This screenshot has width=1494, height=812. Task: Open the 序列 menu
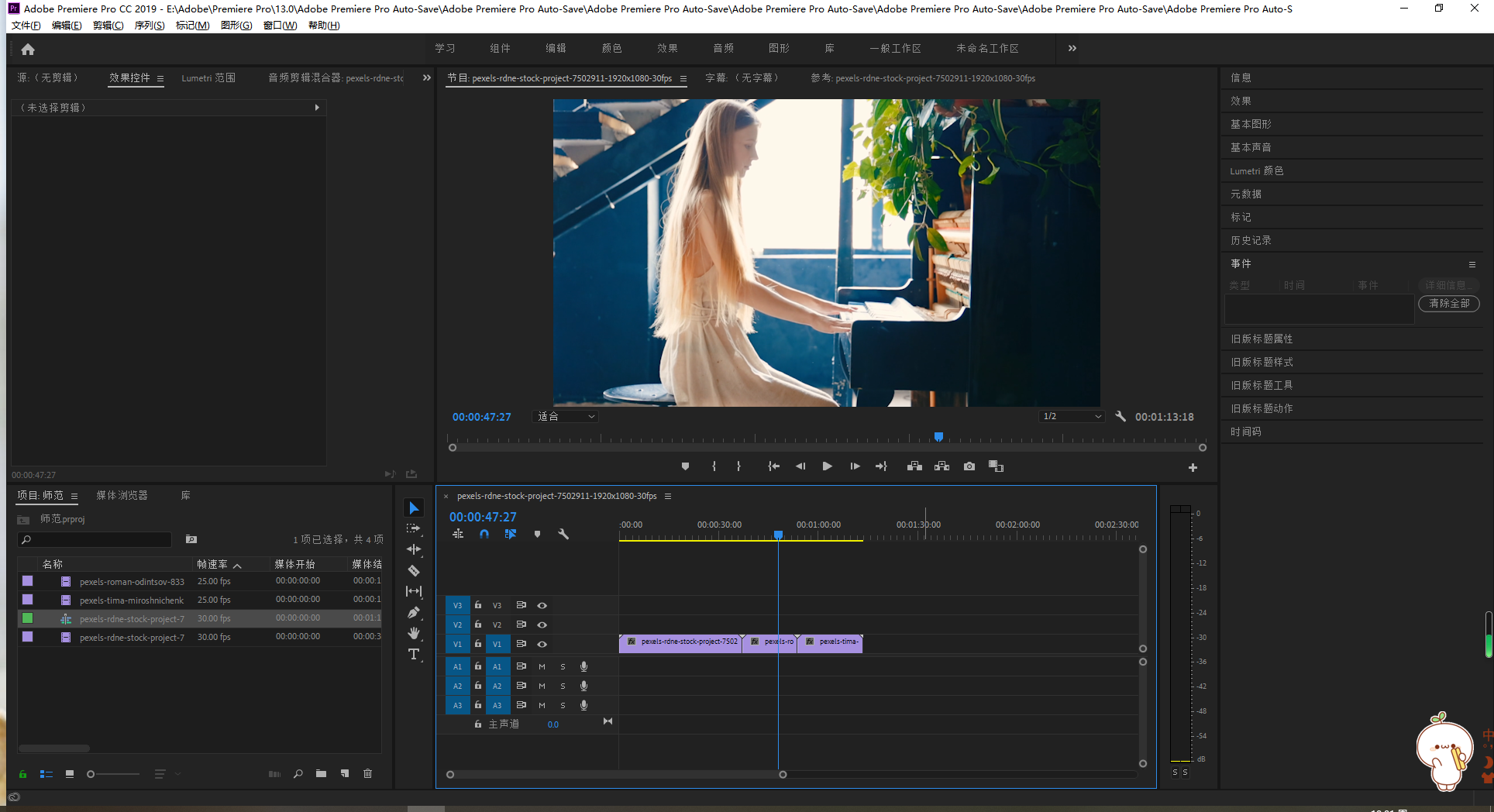pos(149,26)
